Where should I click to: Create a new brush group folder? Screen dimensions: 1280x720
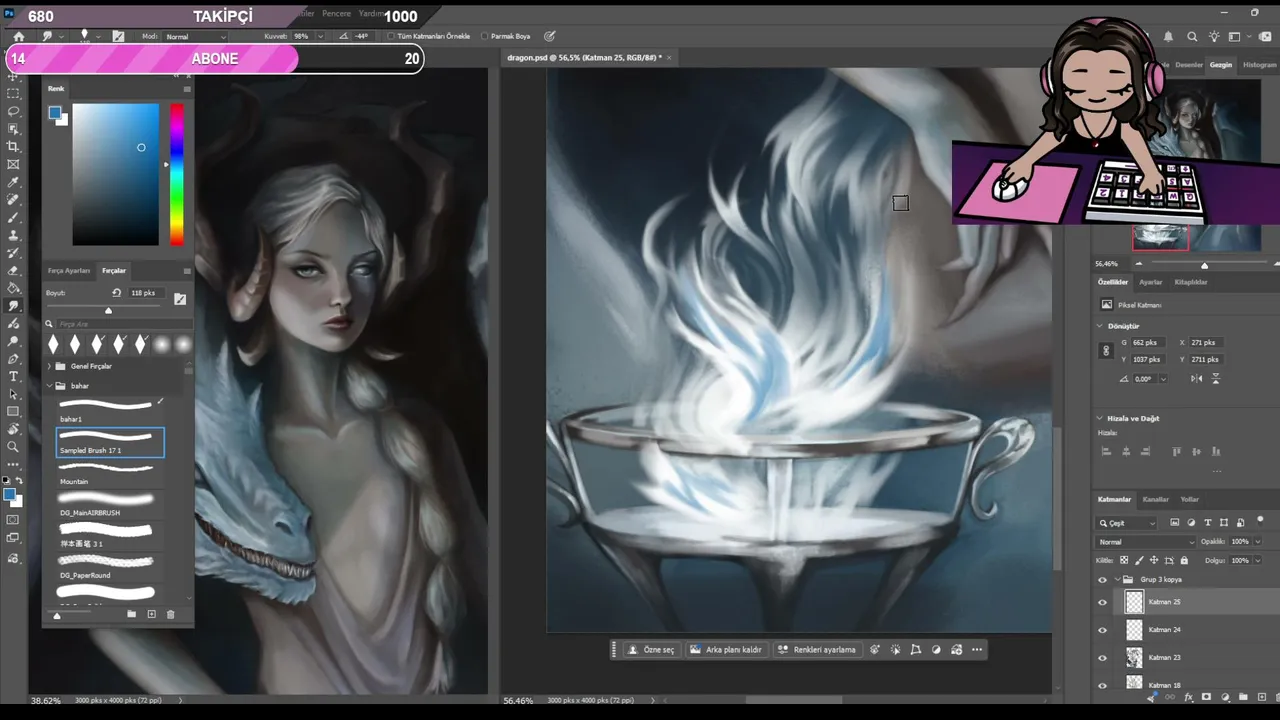(x=131, y=614)
